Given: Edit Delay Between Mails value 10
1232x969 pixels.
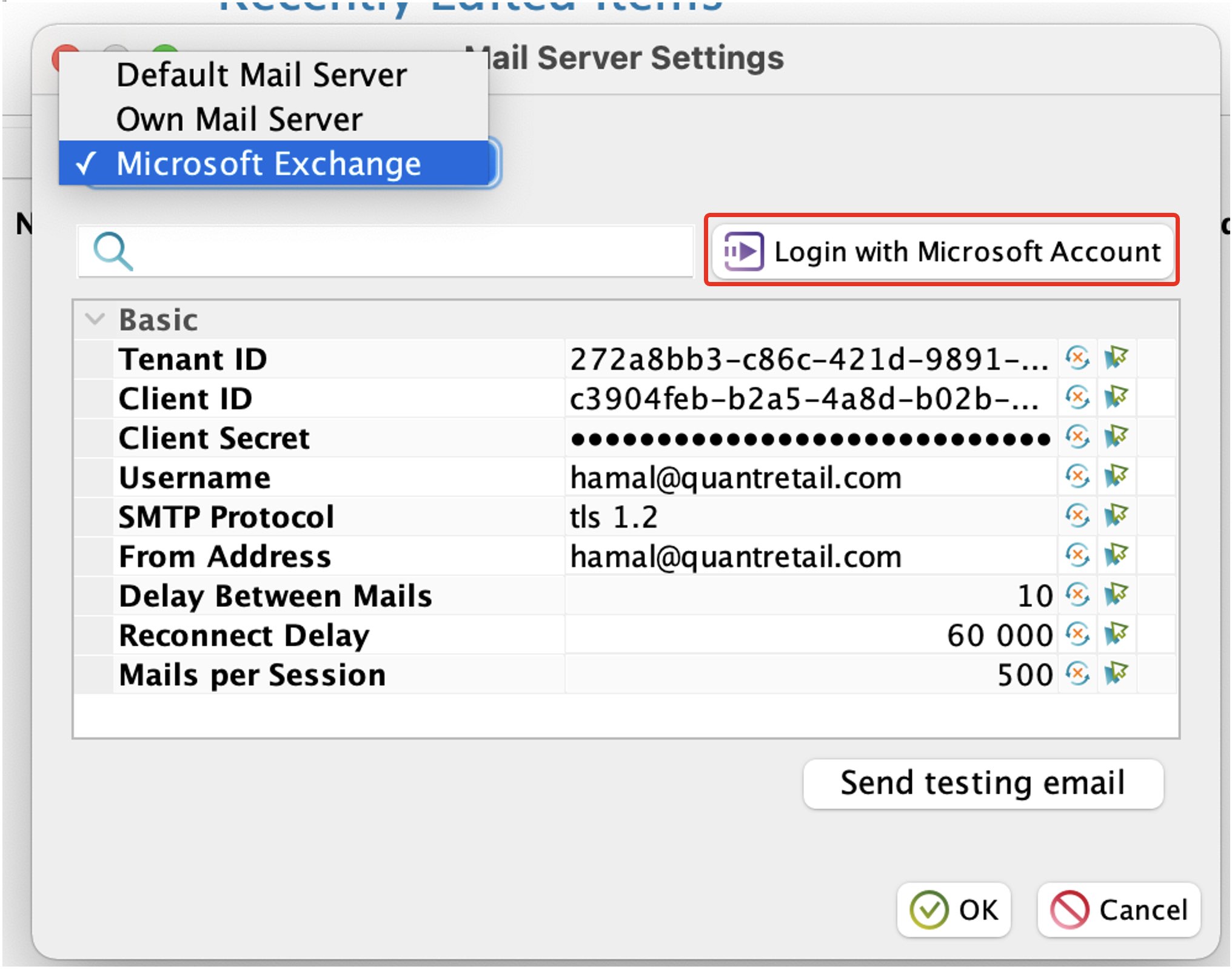Looking at the screenshot, I should point(811,595).
